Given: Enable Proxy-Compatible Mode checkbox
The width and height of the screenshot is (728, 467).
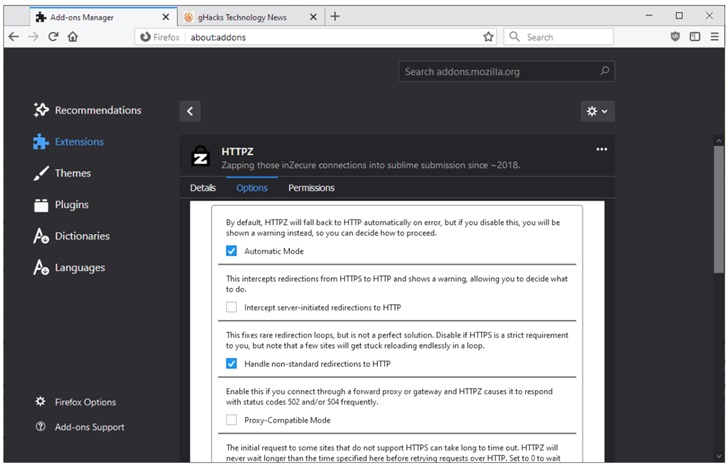Looking at the screenshot, I should tap(232, 420).
